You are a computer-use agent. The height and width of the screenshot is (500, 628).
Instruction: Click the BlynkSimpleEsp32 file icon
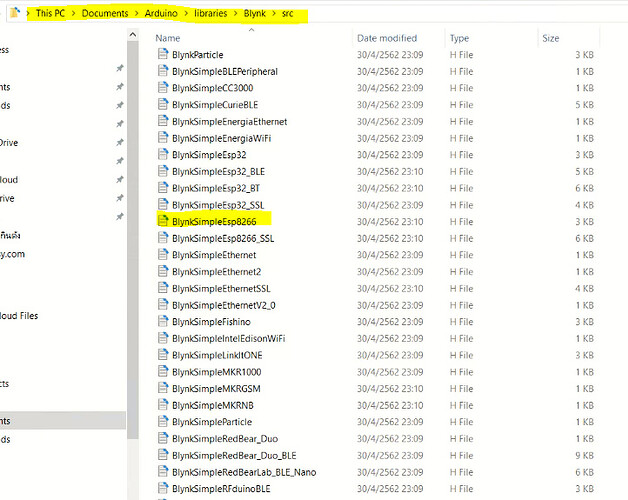163,154
